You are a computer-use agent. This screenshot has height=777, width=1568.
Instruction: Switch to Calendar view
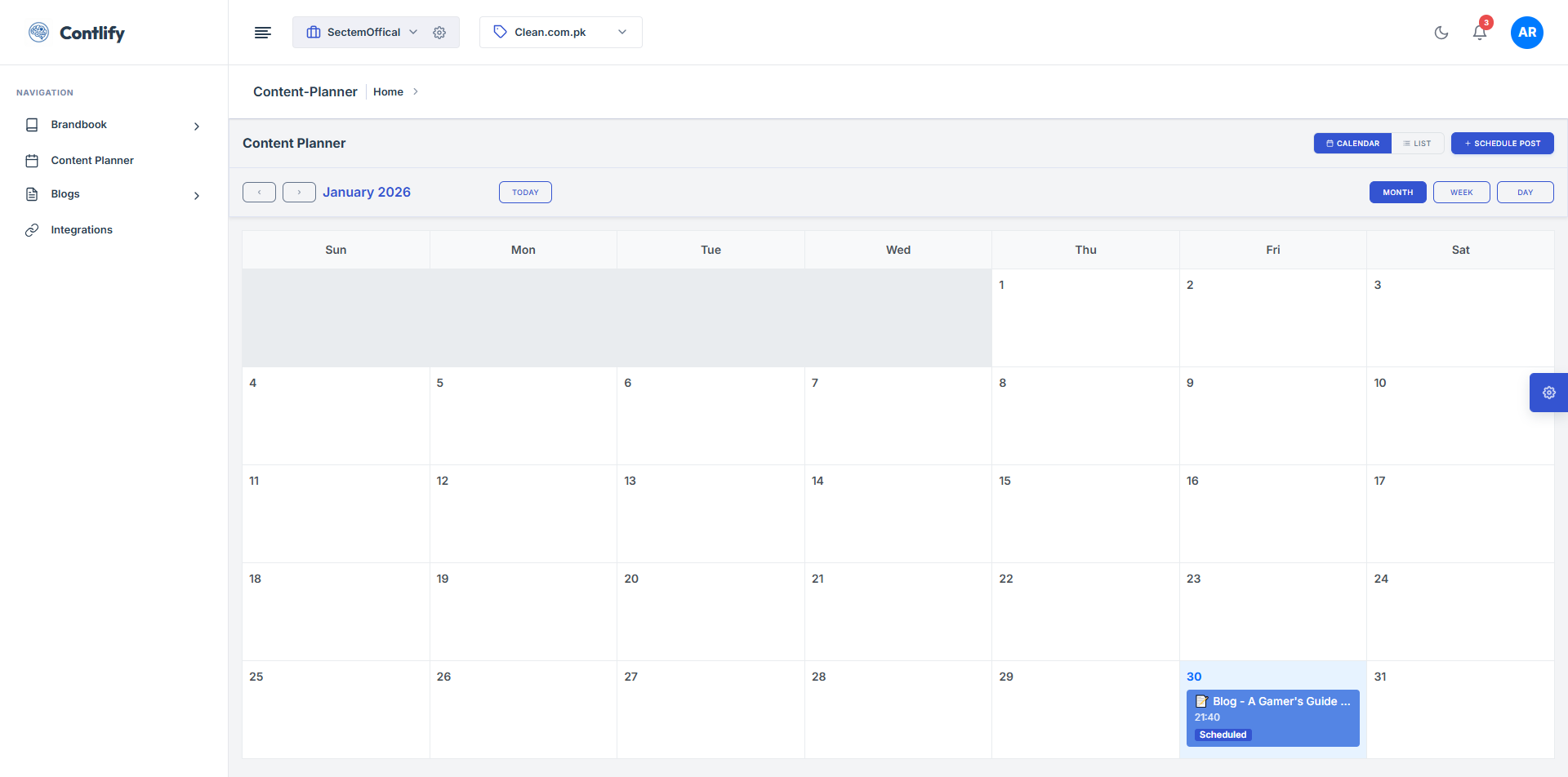pyautogui.click(x=1352, y=144)
